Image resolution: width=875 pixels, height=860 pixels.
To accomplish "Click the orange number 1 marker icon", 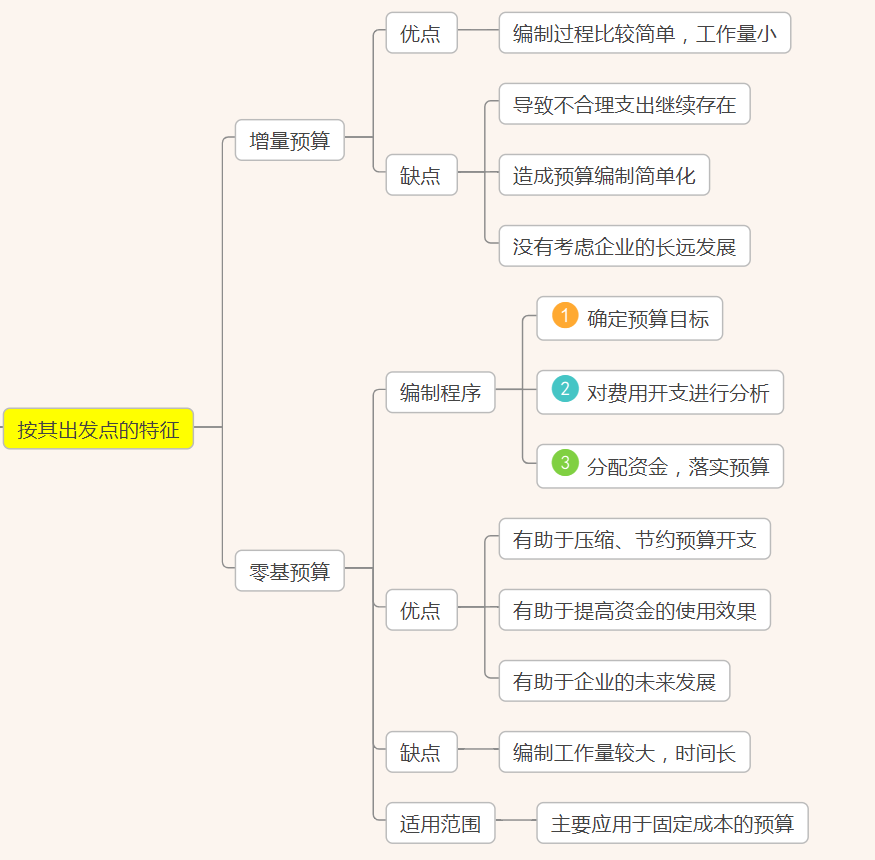I will 565,316.
